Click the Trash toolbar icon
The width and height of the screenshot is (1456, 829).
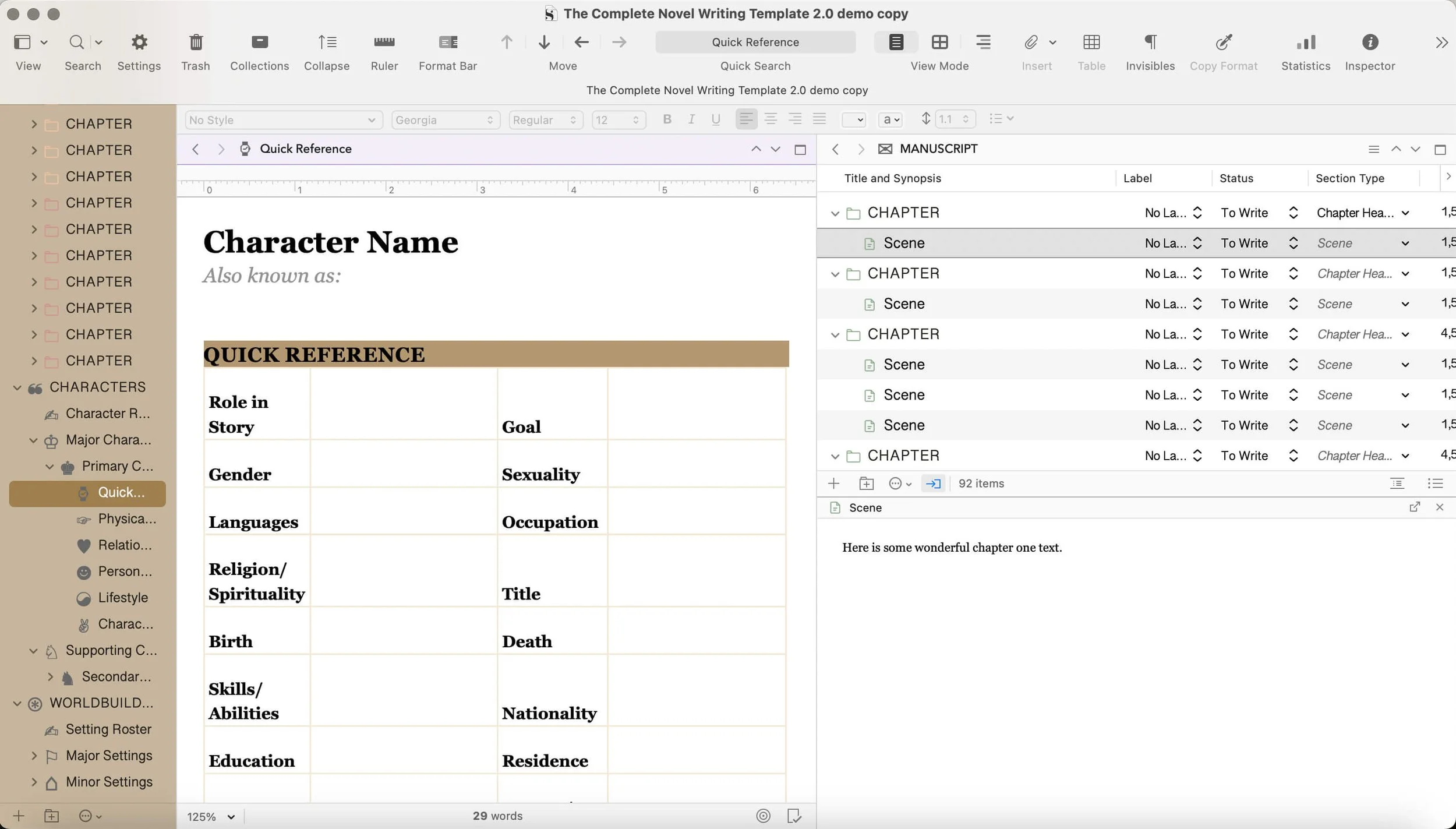[x=196, y=43]
